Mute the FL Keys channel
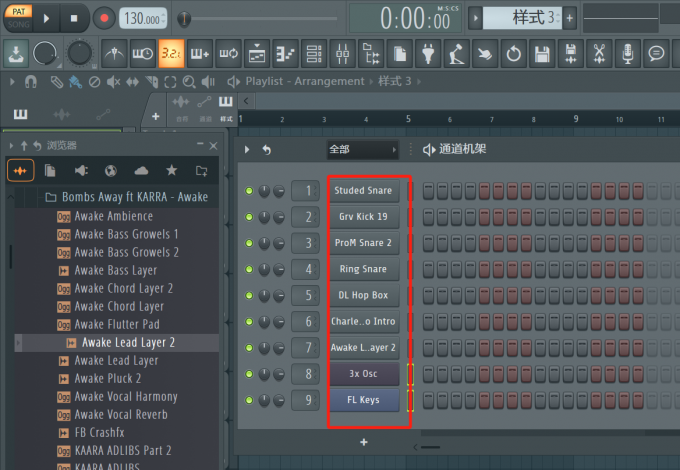 pyautogui.click(x=249, y=400)
